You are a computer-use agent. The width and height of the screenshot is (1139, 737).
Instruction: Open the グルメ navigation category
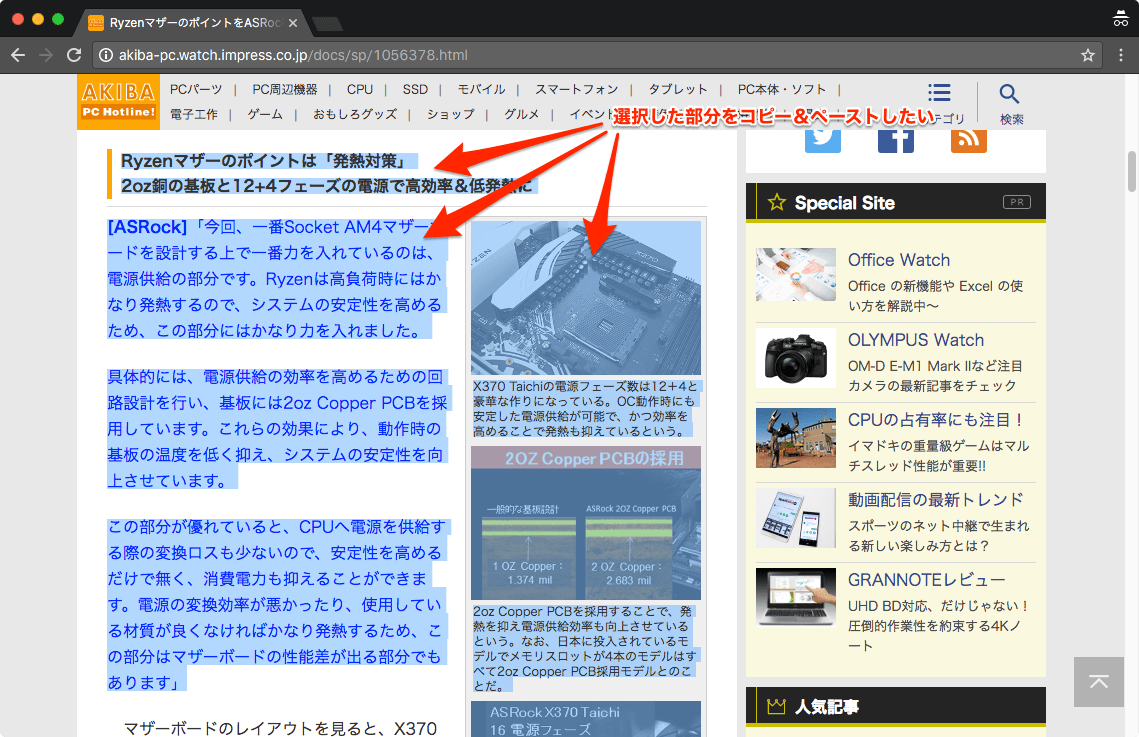(x=522, y=114)
